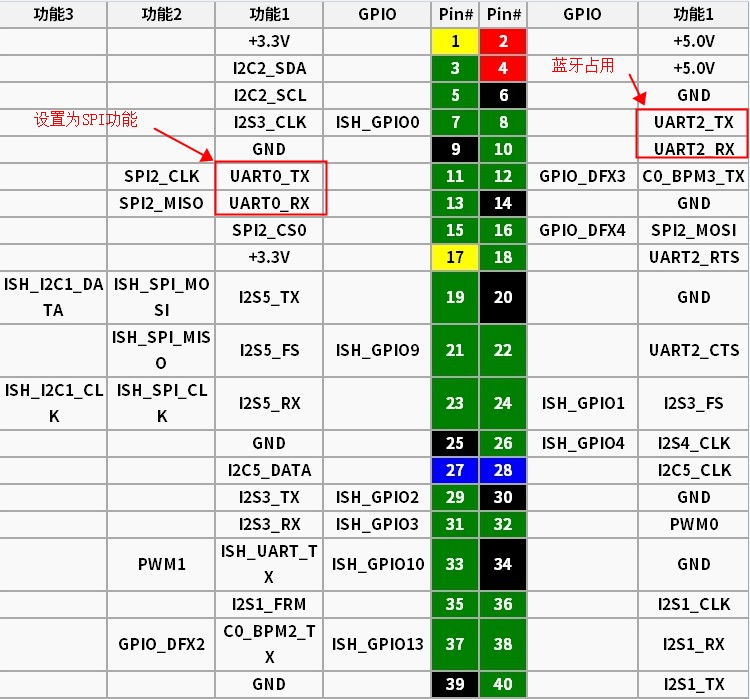Click the UART0_RX cell
Viewport: 750px width, 699px height.
[x=269, y=203]
